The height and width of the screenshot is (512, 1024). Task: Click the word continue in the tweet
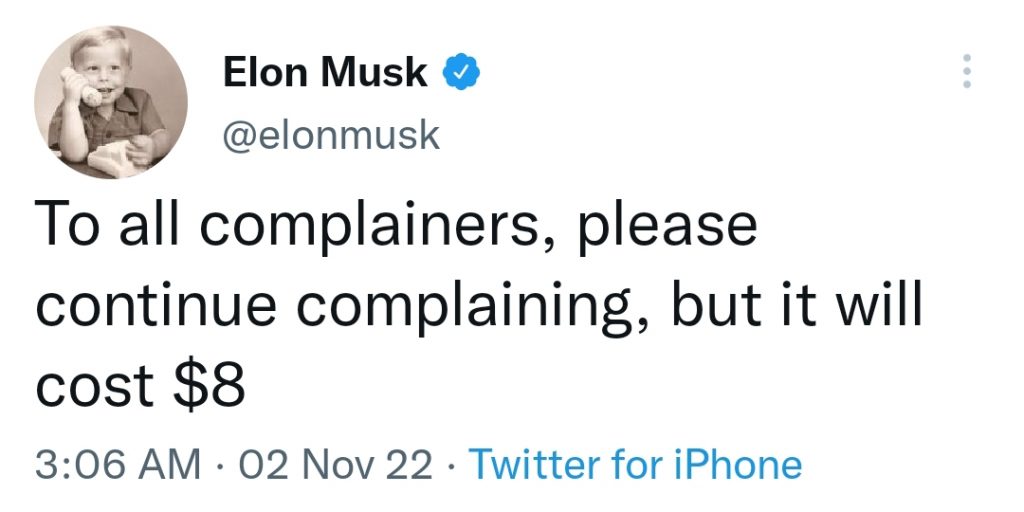[157, 306]
